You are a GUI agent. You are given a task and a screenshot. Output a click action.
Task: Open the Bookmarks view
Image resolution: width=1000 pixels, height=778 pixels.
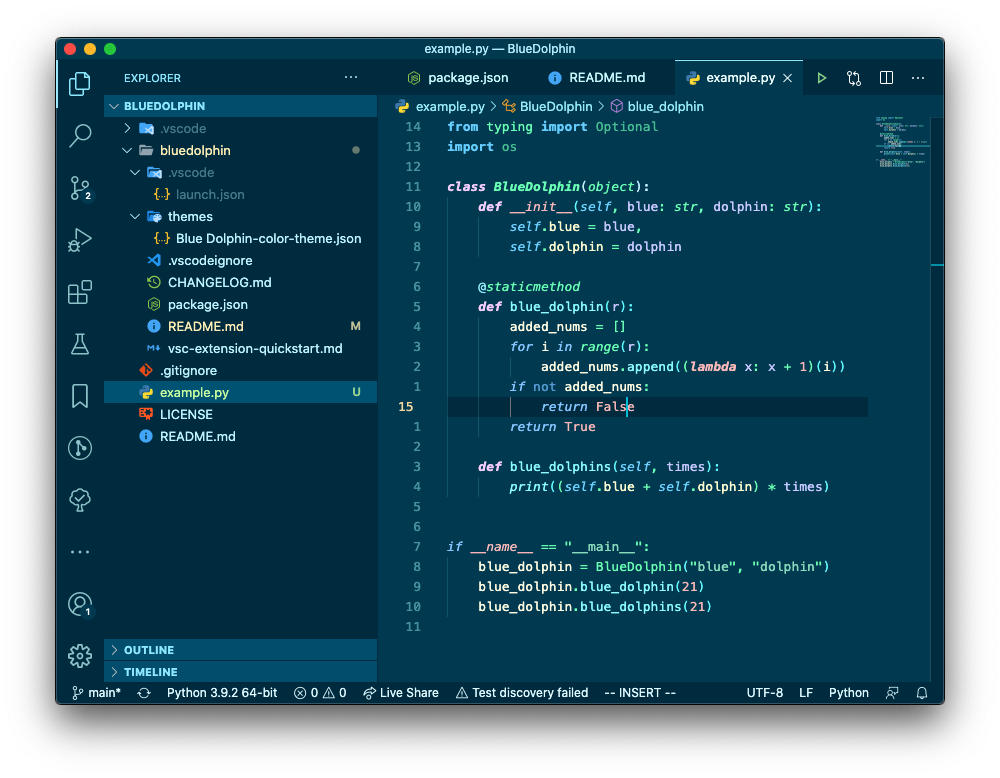coord(80,396)
